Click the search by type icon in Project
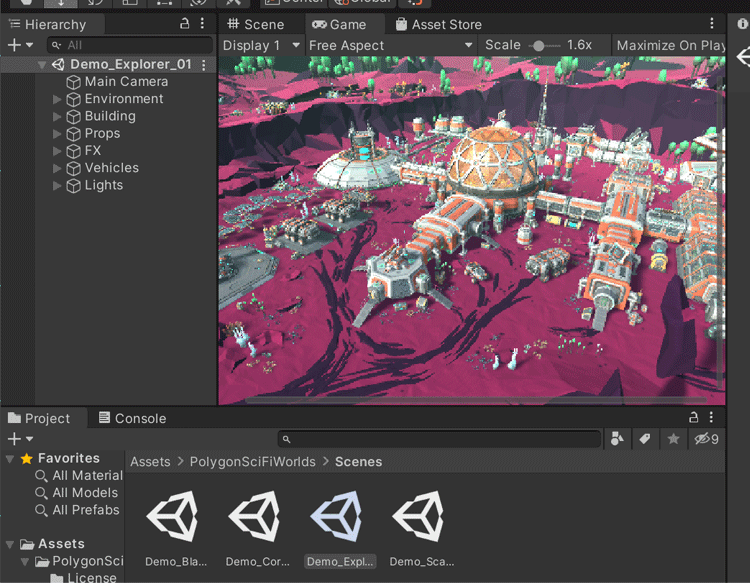 [617, 439]
